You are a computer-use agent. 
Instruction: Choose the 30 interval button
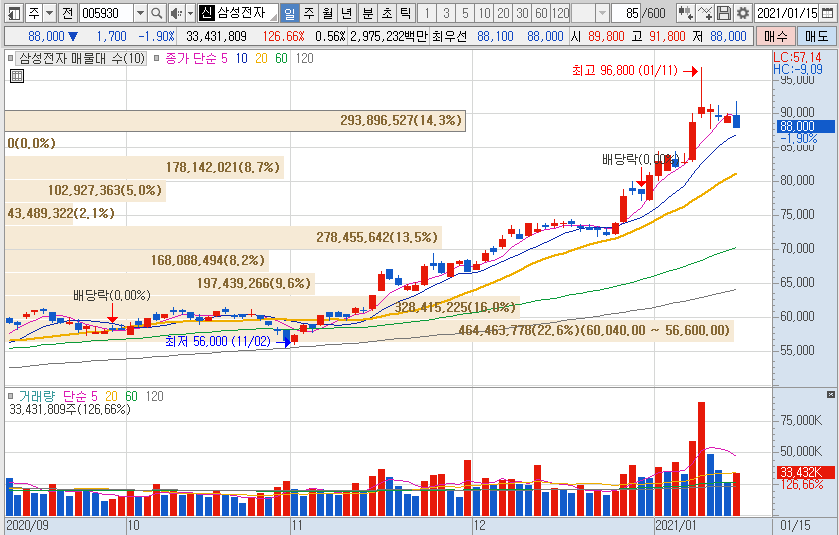tap(522, 13)
